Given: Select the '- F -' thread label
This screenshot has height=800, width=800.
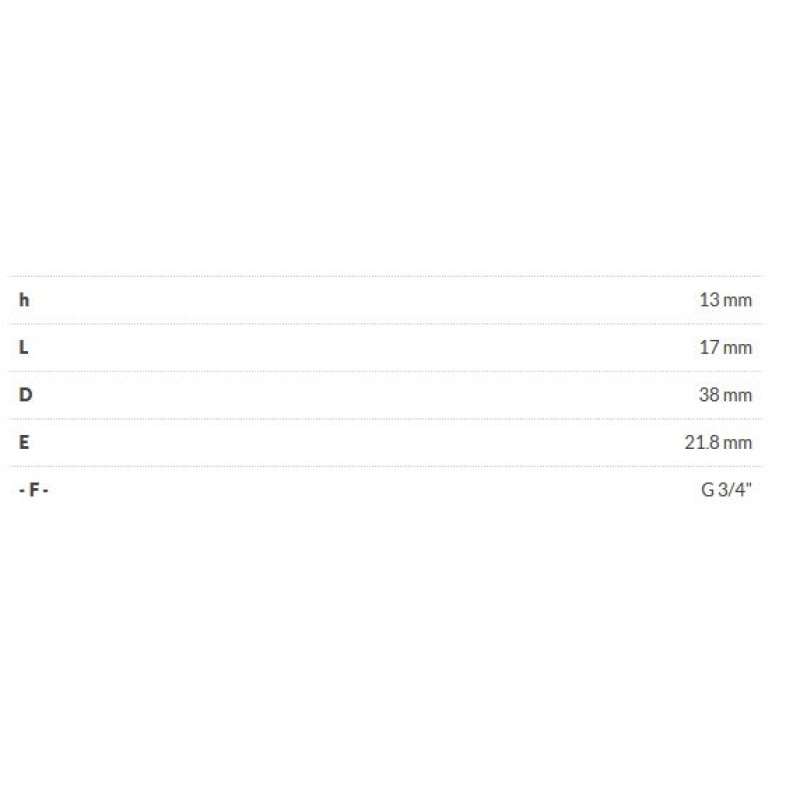Looking at the screenshot, I should tap(34, 490).
